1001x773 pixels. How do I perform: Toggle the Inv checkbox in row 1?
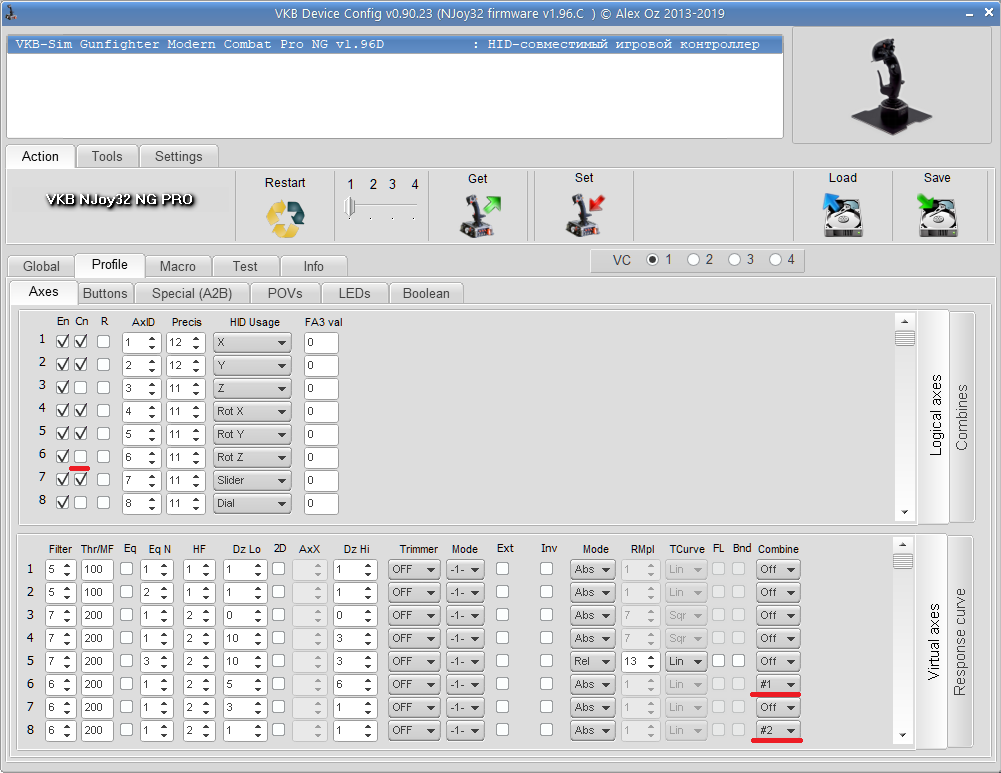(x=546, y=569)
